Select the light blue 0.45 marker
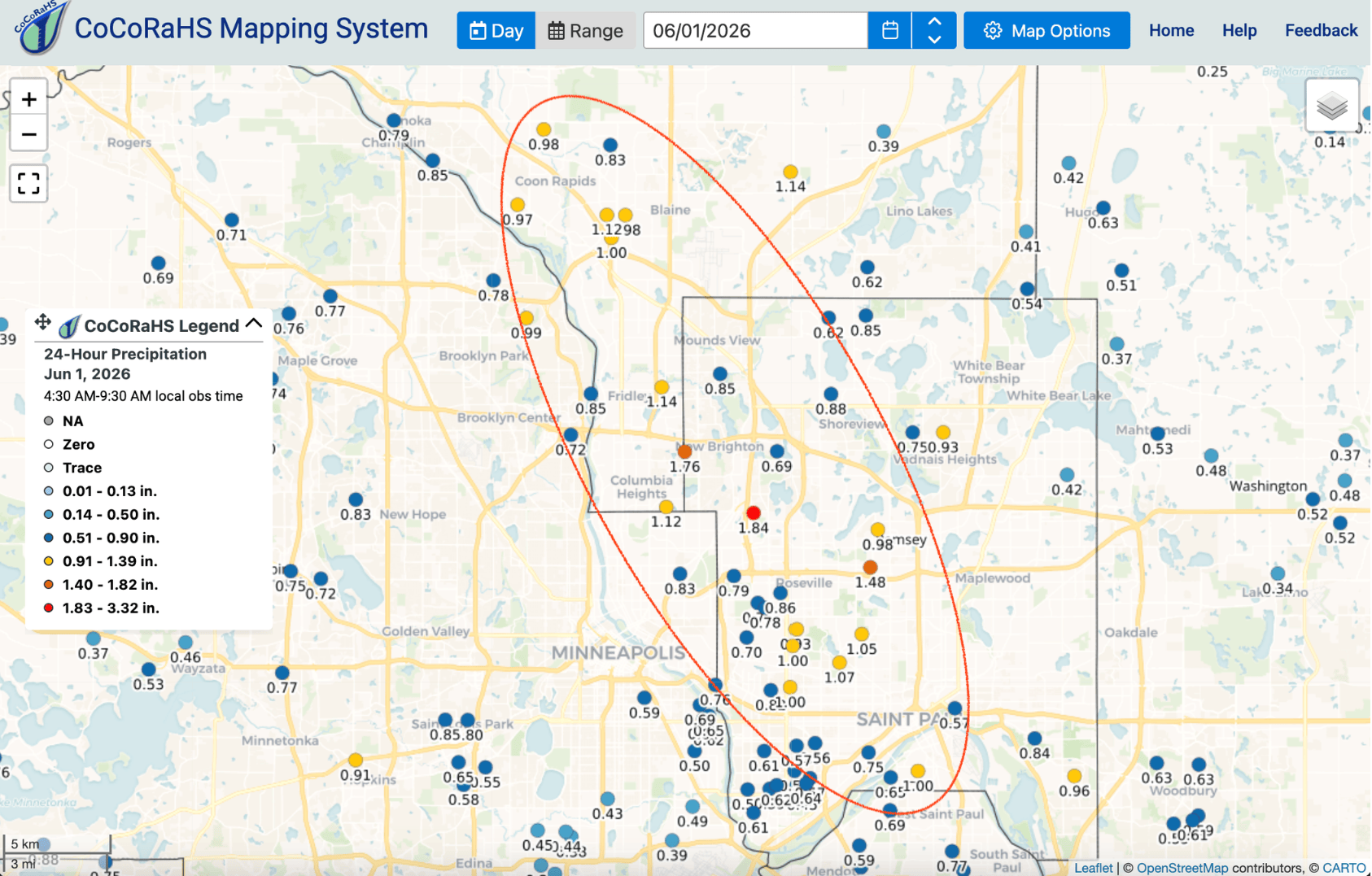Image resolution: width=1372 pixels, height=876 pixels. [x=537, y=830]
